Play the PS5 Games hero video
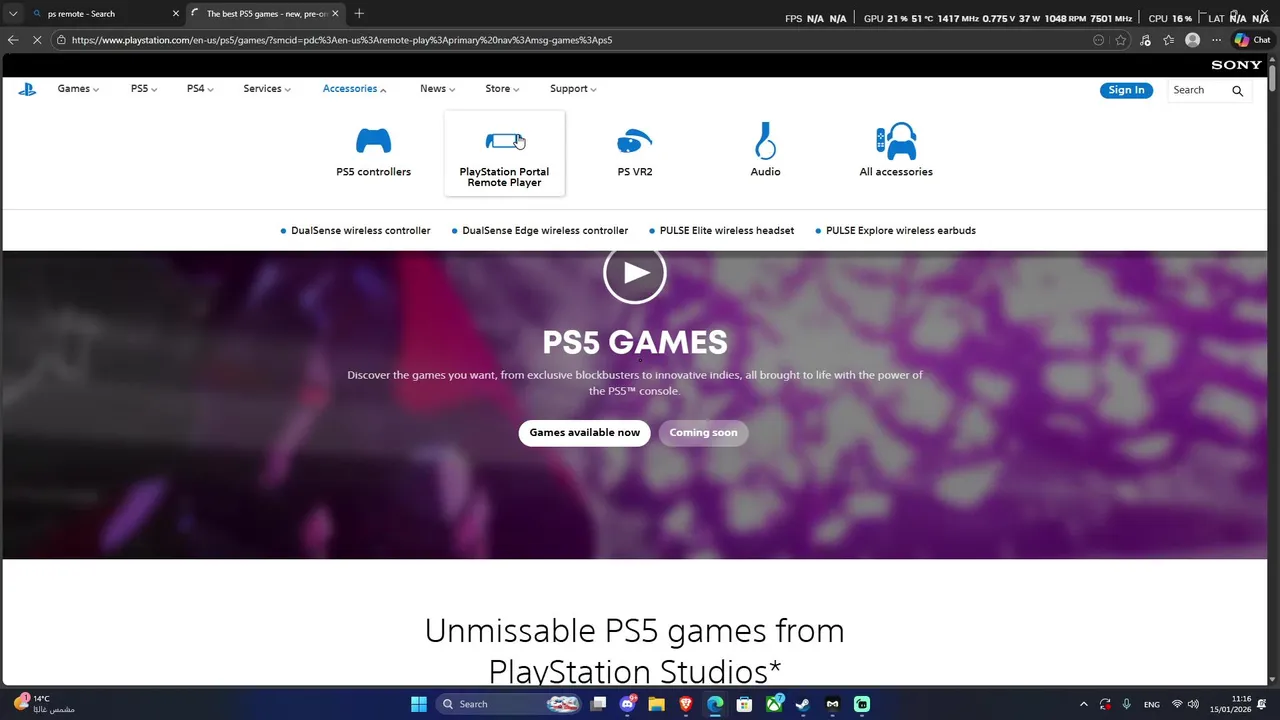1280x720 pixels. click(x=635, y=272)
